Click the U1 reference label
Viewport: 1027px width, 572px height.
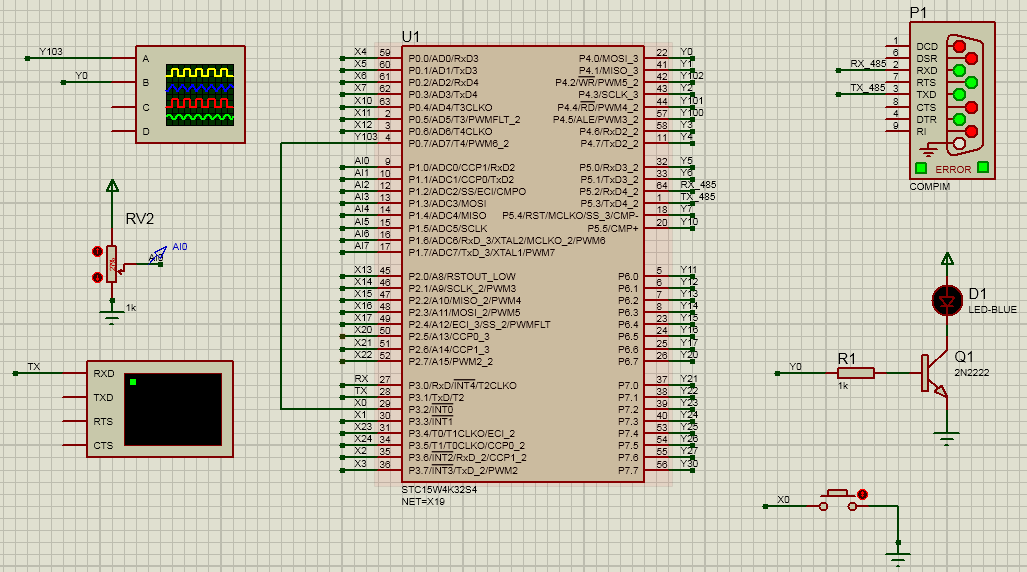click(x=410, y=37)
